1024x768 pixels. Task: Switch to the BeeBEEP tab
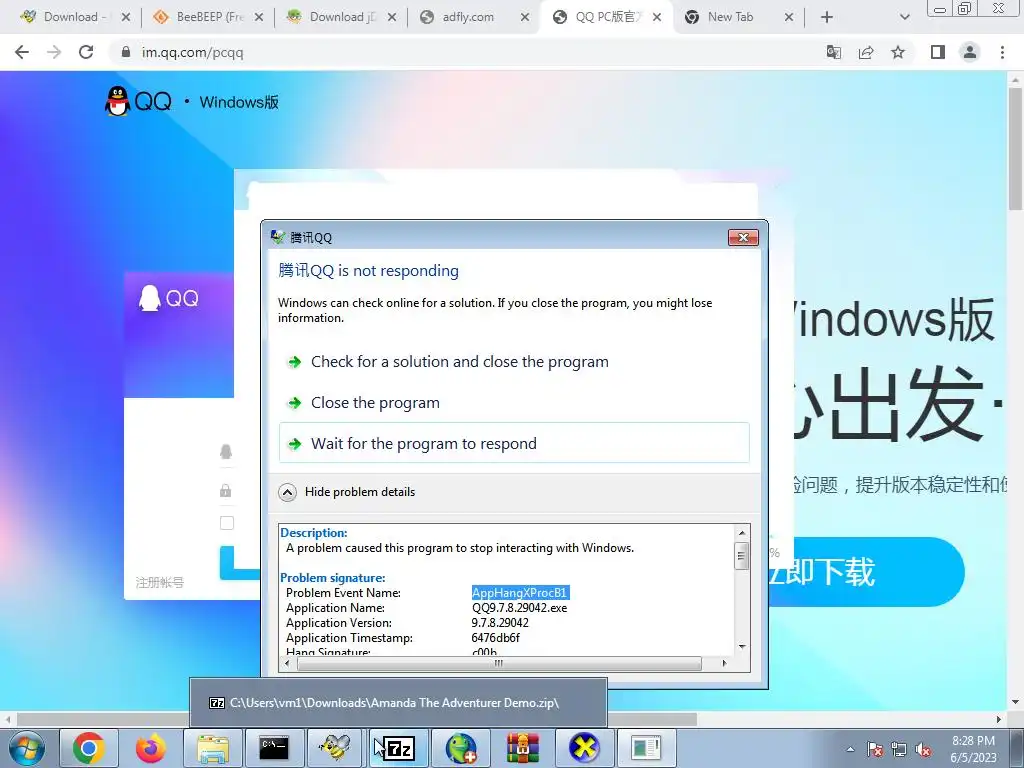[208, 17]
